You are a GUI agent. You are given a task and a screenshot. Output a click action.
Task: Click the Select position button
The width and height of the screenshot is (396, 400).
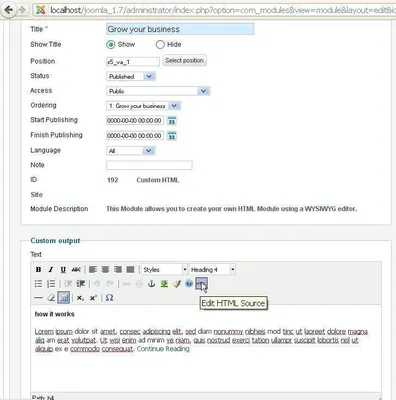click(x=184, y=61)
